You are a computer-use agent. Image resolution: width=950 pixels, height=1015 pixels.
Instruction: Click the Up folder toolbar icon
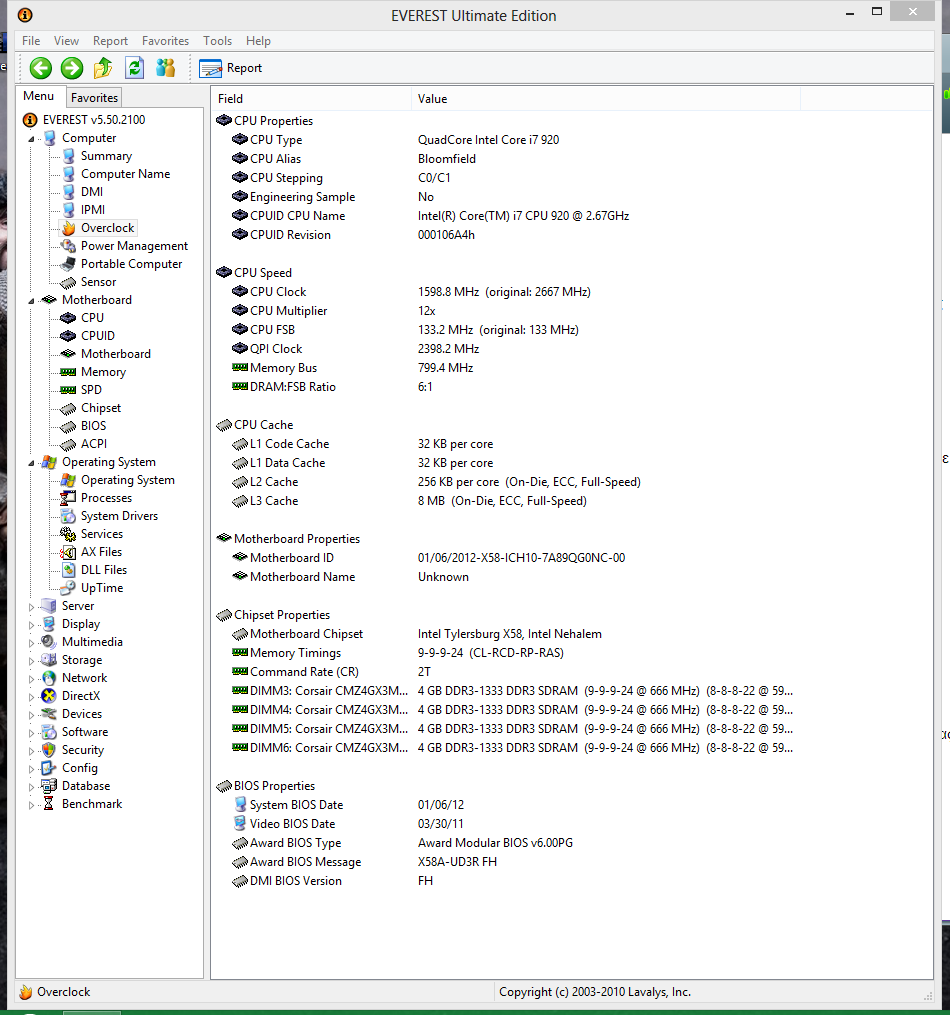[x=103, y=68]
